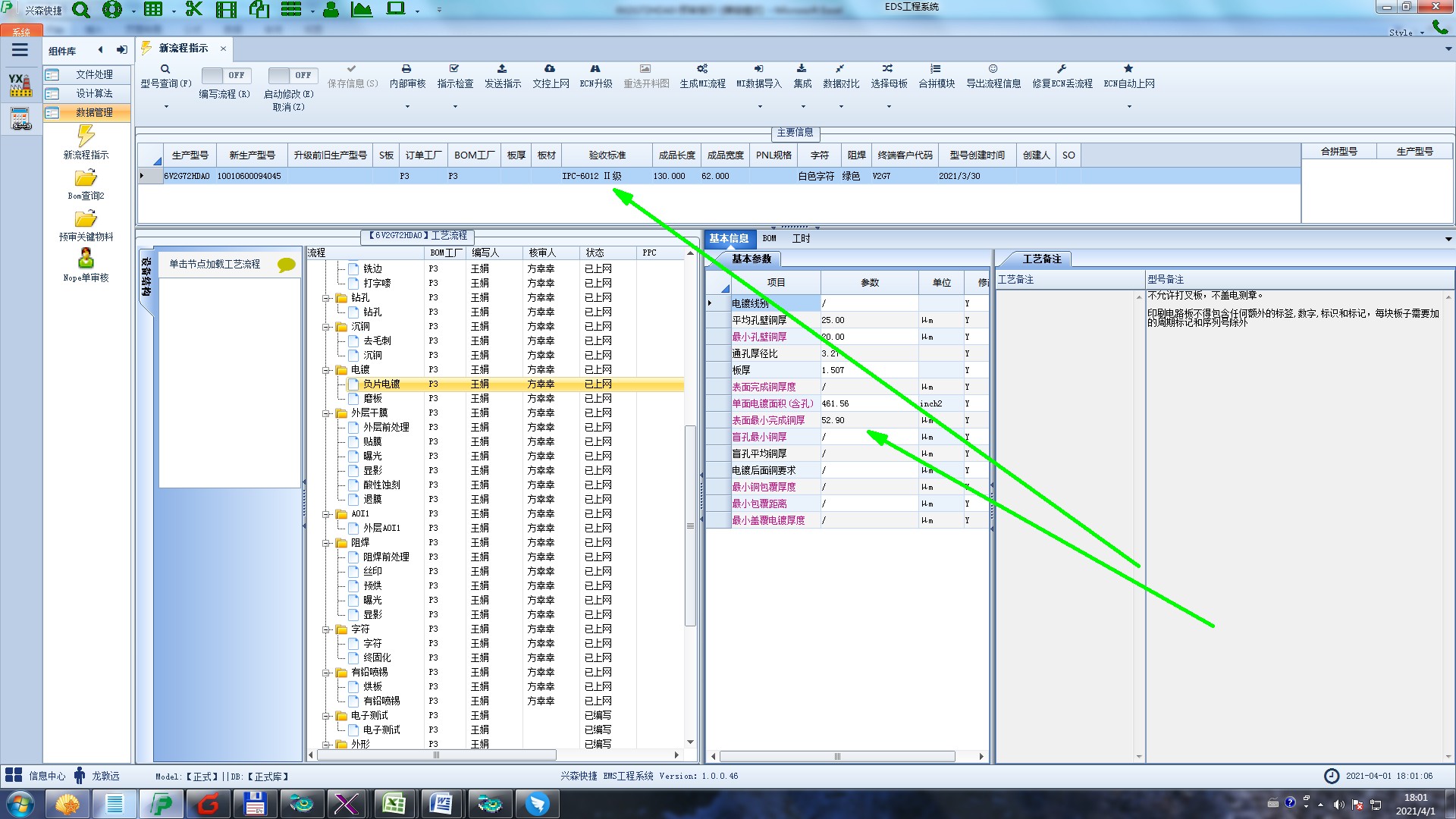The height and width of the screenshot is (819, 1456).
Task: Click the 型号查询 search icon
Action: [165, 69]
